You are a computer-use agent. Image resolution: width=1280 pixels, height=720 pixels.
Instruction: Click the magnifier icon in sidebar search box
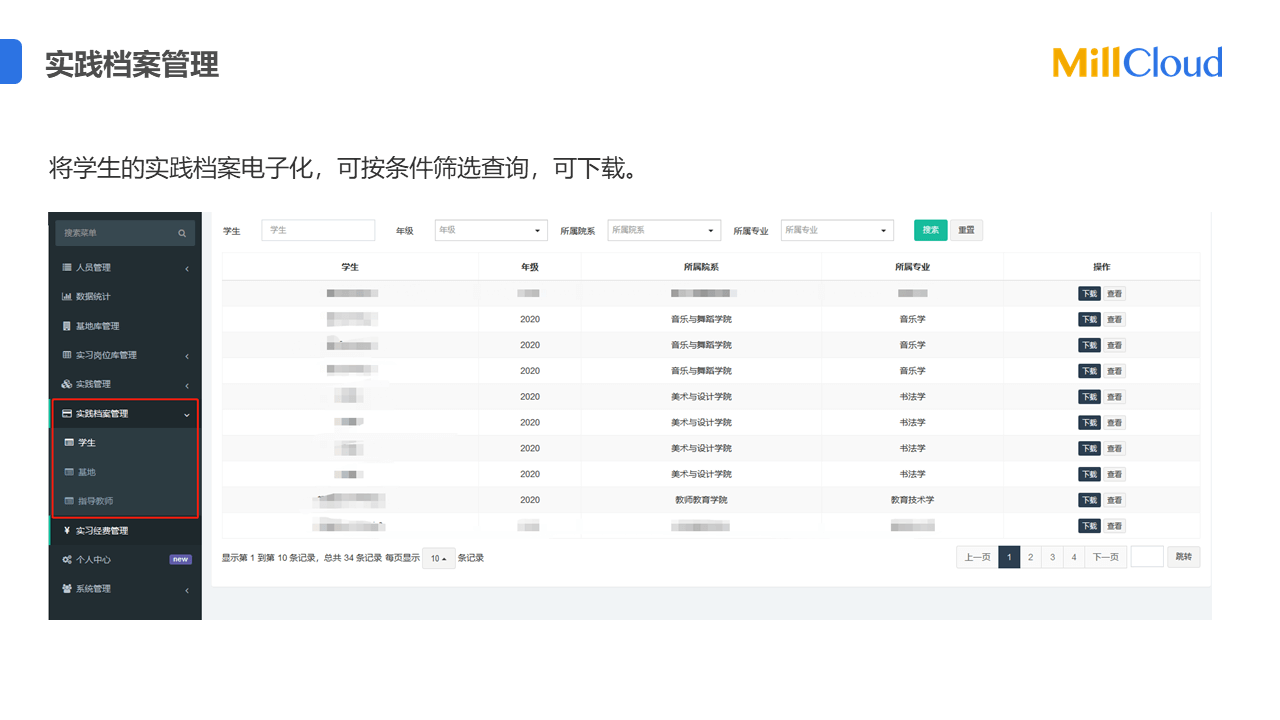click(182, 233)
